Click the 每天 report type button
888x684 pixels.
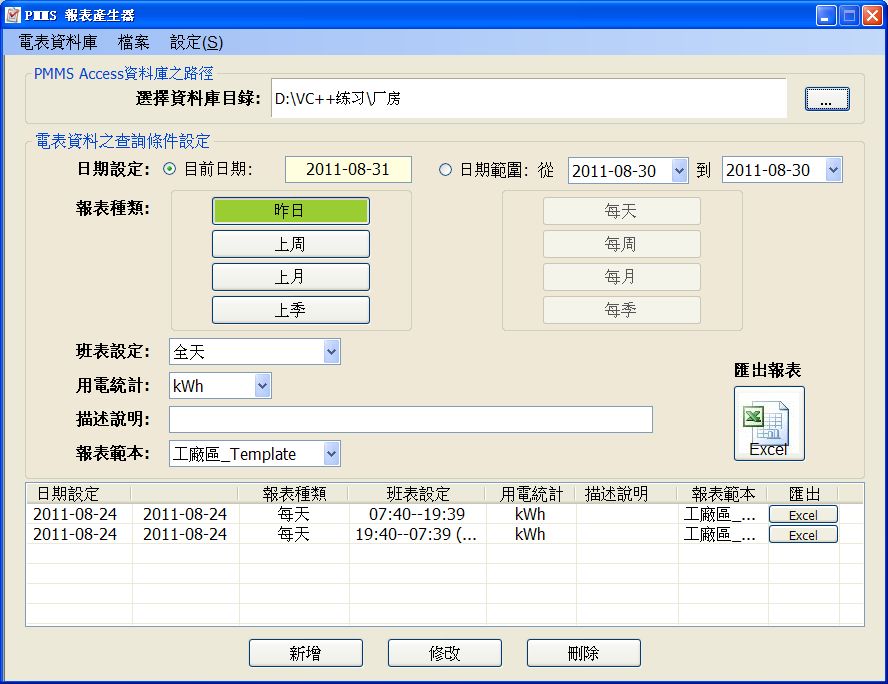point(621,211)
